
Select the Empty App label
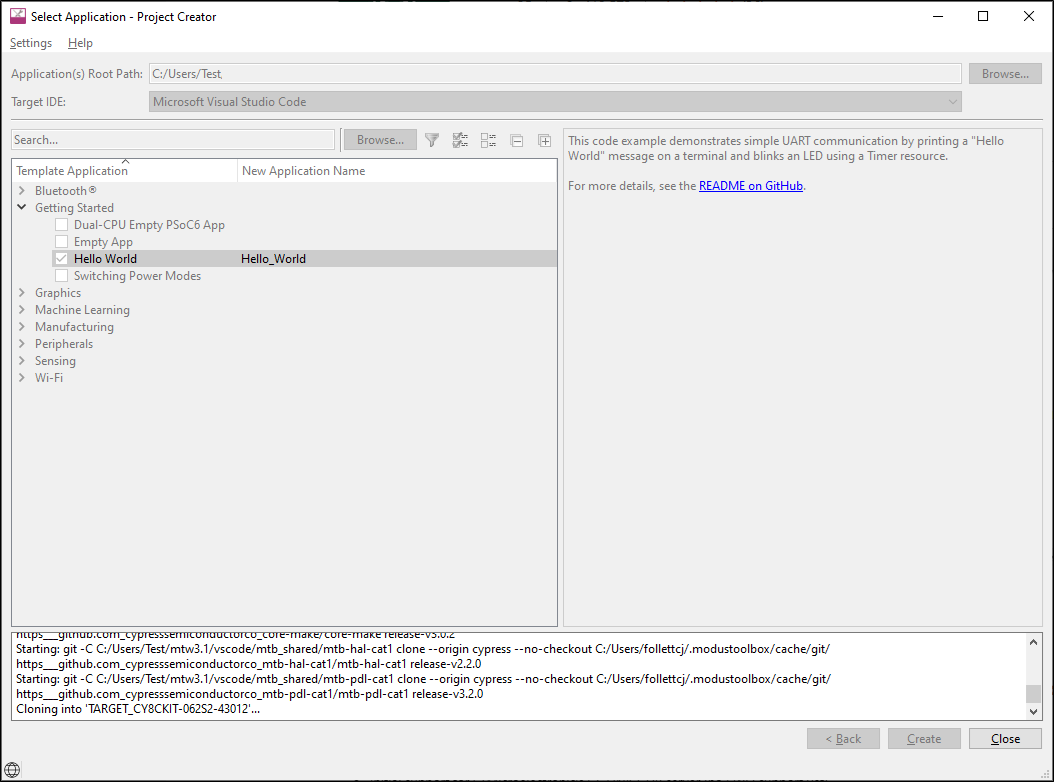click(103, 242)
